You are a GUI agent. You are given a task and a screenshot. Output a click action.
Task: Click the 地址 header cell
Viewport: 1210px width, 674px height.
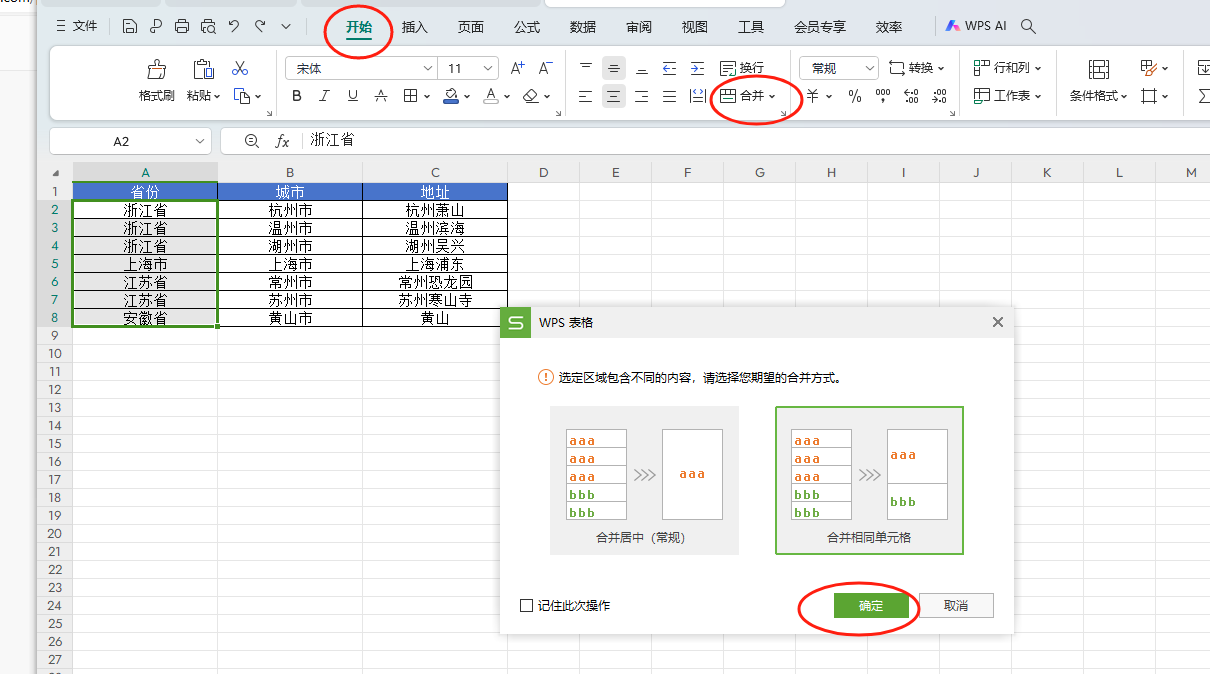point(435,191)
